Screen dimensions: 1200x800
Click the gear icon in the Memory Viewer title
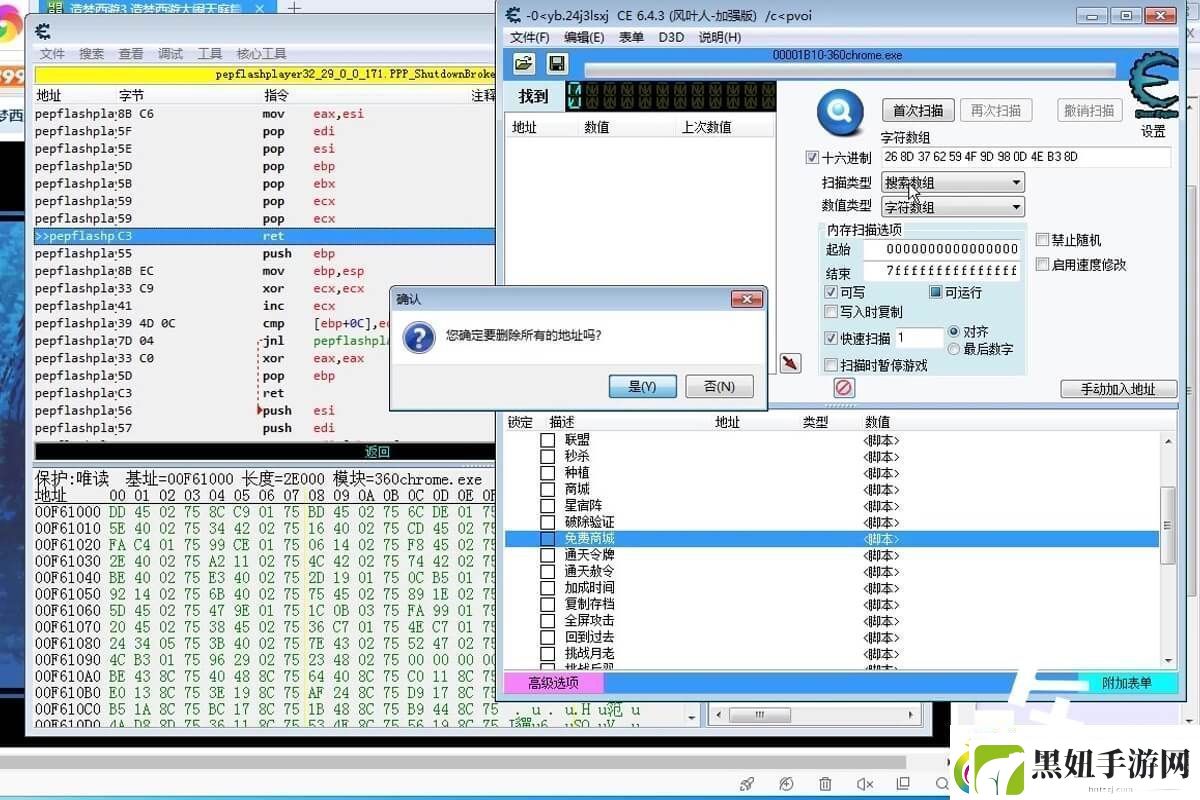43,32
